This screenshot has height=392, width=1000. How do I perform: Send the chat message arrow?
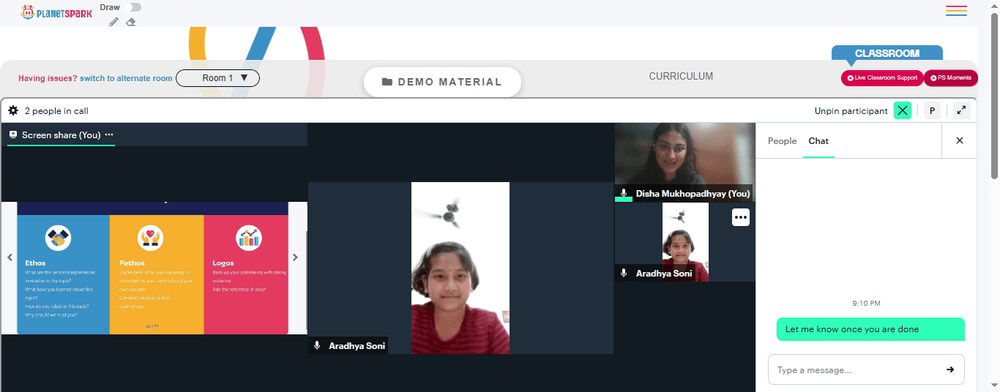950,370
